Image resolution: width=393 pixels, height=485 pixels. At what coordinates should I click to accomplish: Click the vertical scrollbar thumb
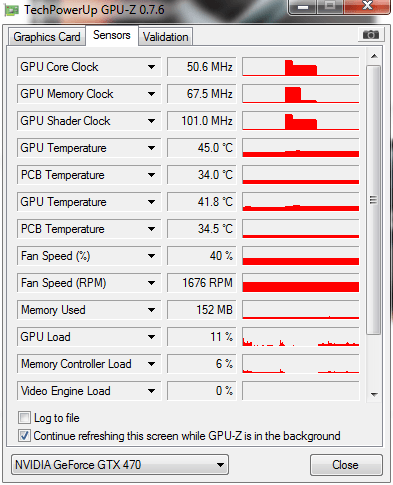click(x=374, y=200)
